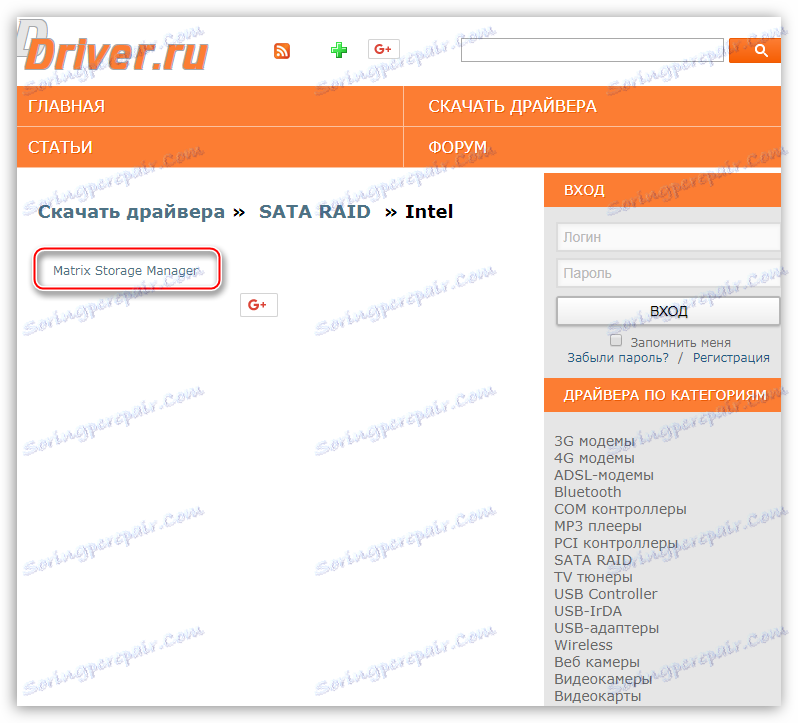Open the Bluetooth category

click(587, 492)
